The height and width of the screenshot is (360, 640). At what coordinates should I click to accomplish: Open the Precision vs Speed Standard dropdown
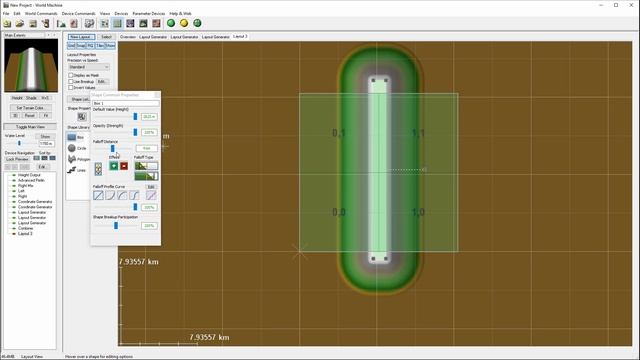coord(89,67)
